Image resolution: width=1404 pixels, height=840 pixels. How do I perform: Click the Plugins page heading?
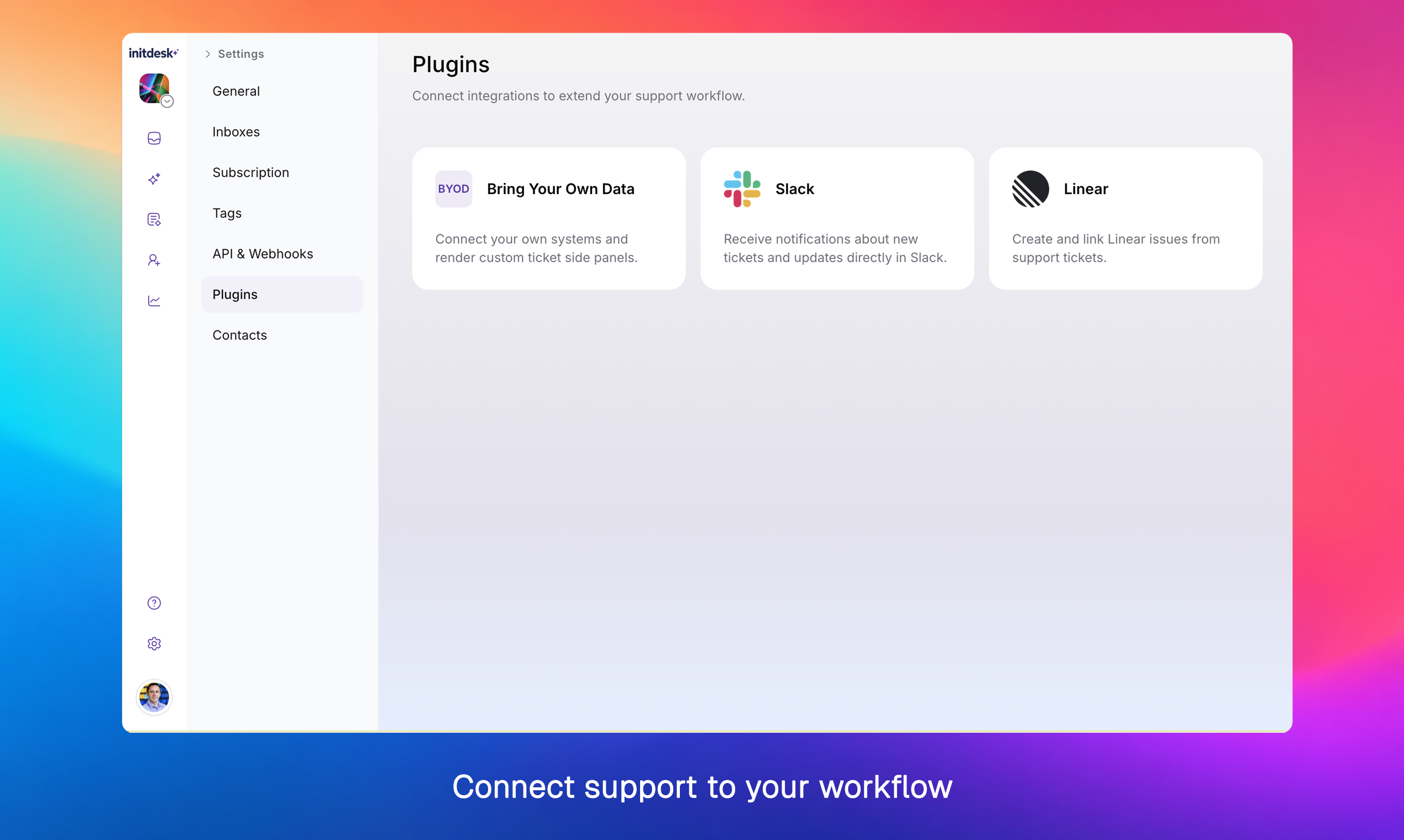[450, 65]
